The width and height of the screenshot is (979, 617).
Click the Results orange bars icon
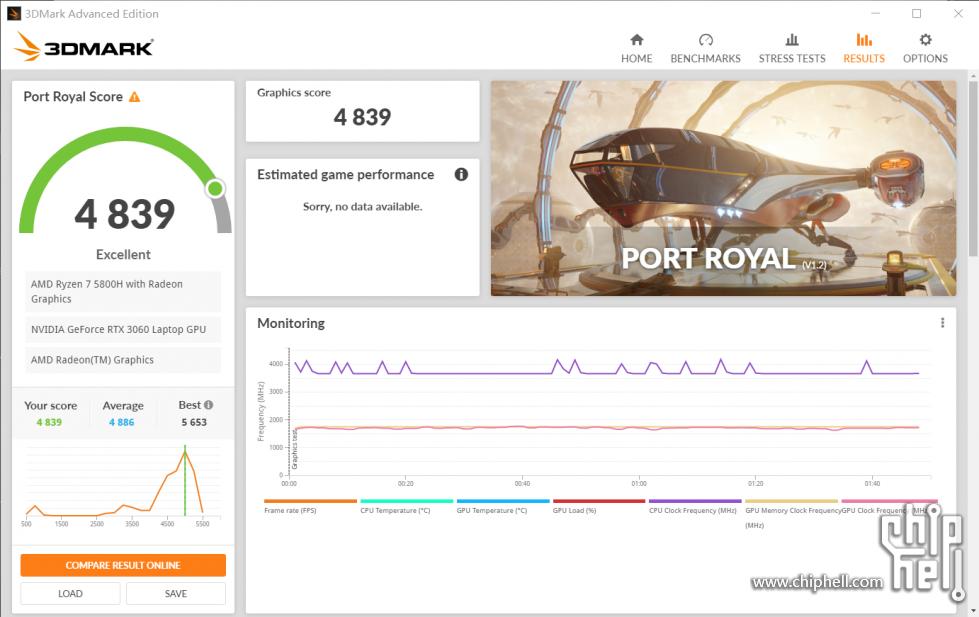point(864,40)
